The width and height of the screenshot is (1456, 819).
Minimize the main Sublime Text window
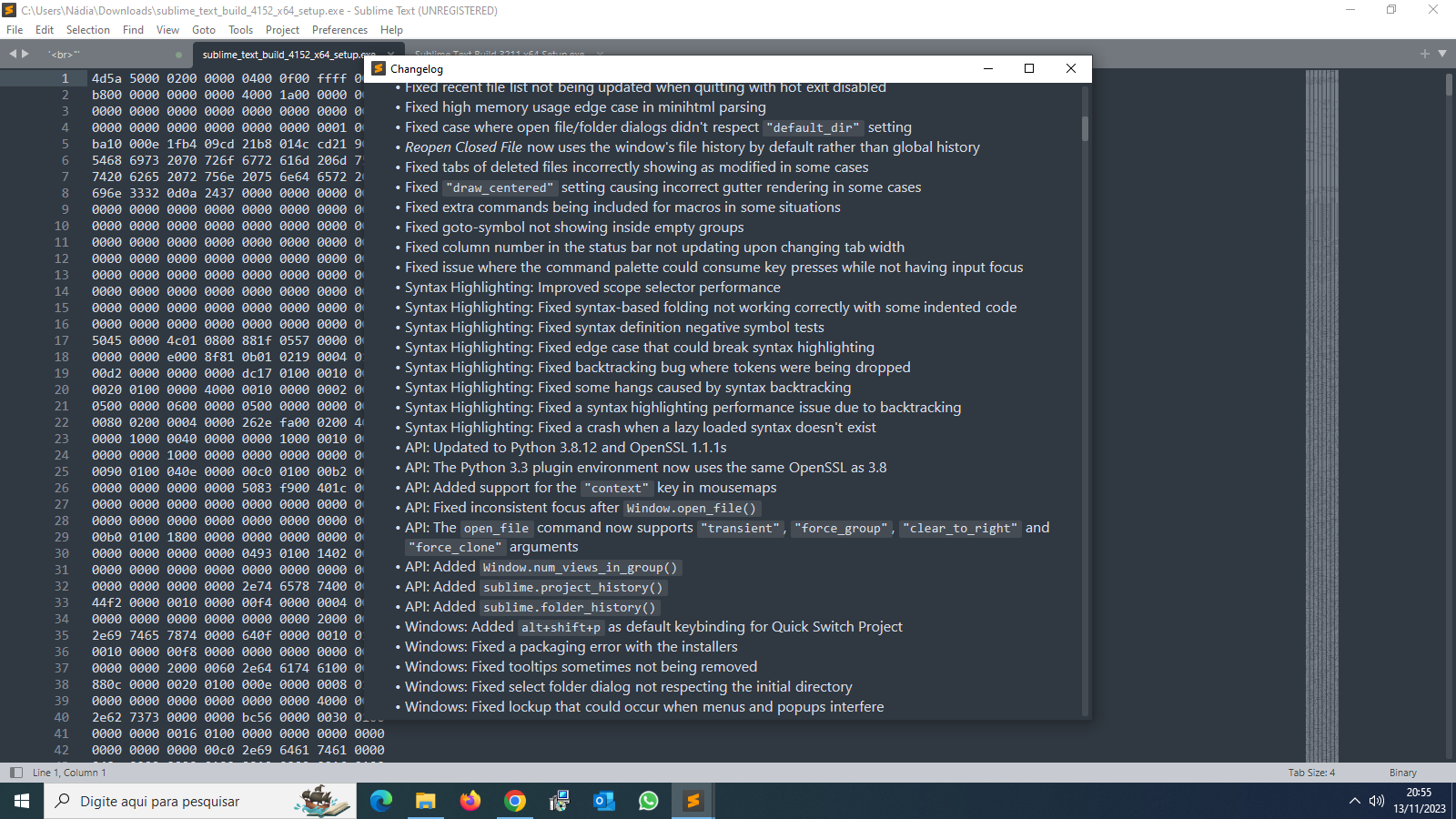click(1350, 10)
